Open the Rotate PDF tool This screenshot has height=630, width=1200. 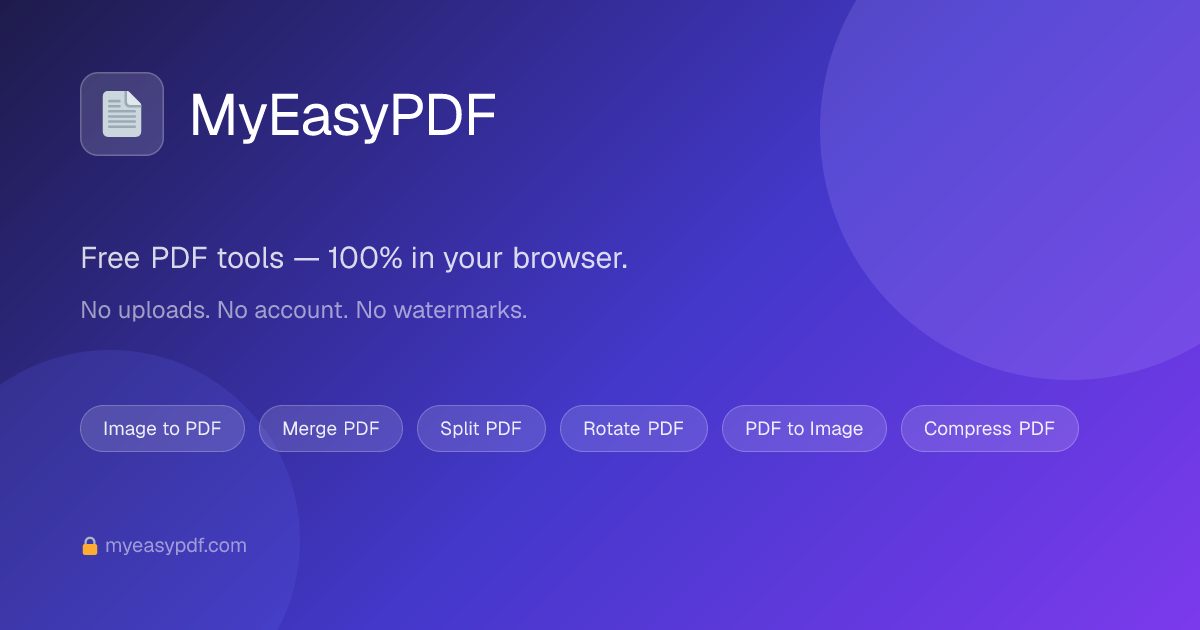[x=634, y=428]
